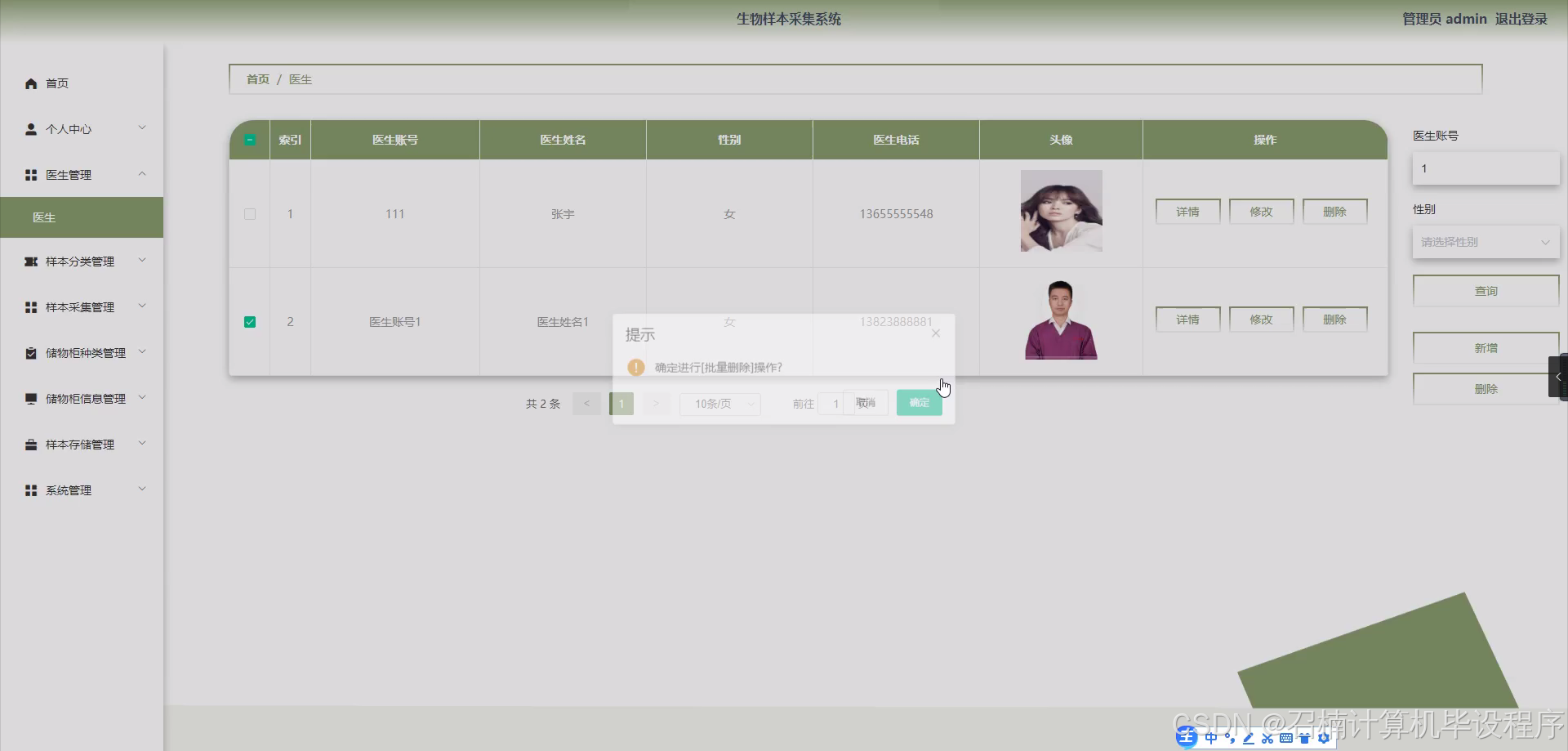1568x751 pixels.
Task: Click 删除 for 医生姓名1 row
Action: point(1335,320)
